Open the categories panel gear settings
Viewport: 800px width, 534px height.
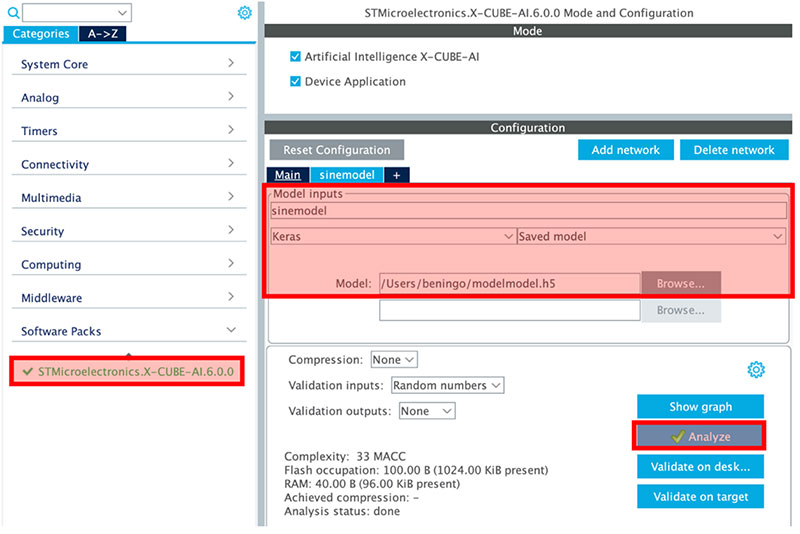(245, 13)
